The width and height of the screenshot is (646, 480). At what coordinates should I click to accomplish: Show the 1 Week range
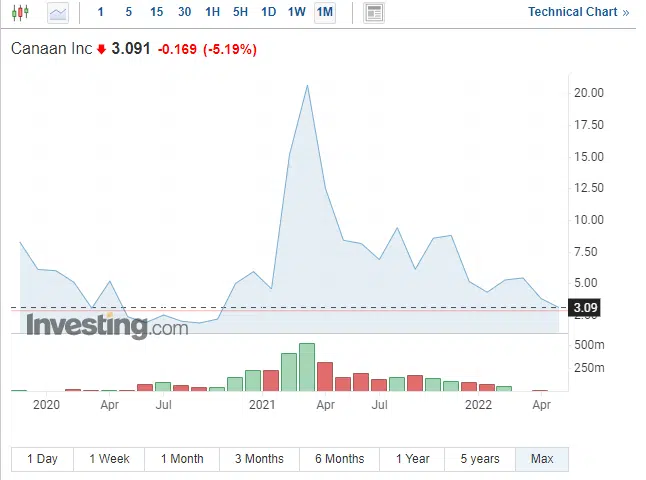pyautogui.click(x=109, y=459)
